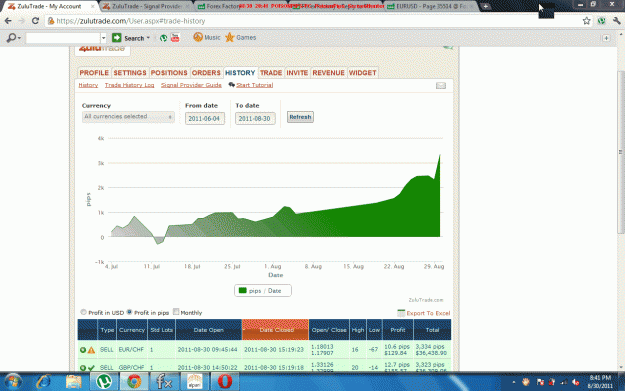Image resolution: width=625 pixels, height=391 pixels.
Task: Click Action Center flag in tray
Action: pos(540,382)
